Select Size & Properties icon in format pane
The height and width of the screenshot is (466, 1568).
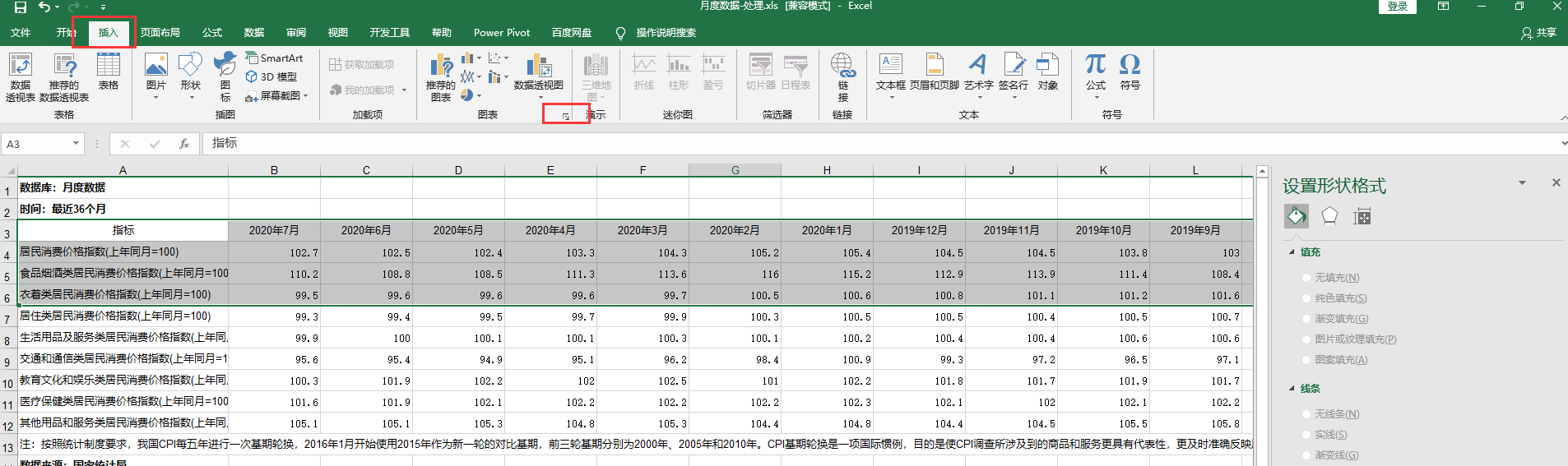[x=1362, y=216]
